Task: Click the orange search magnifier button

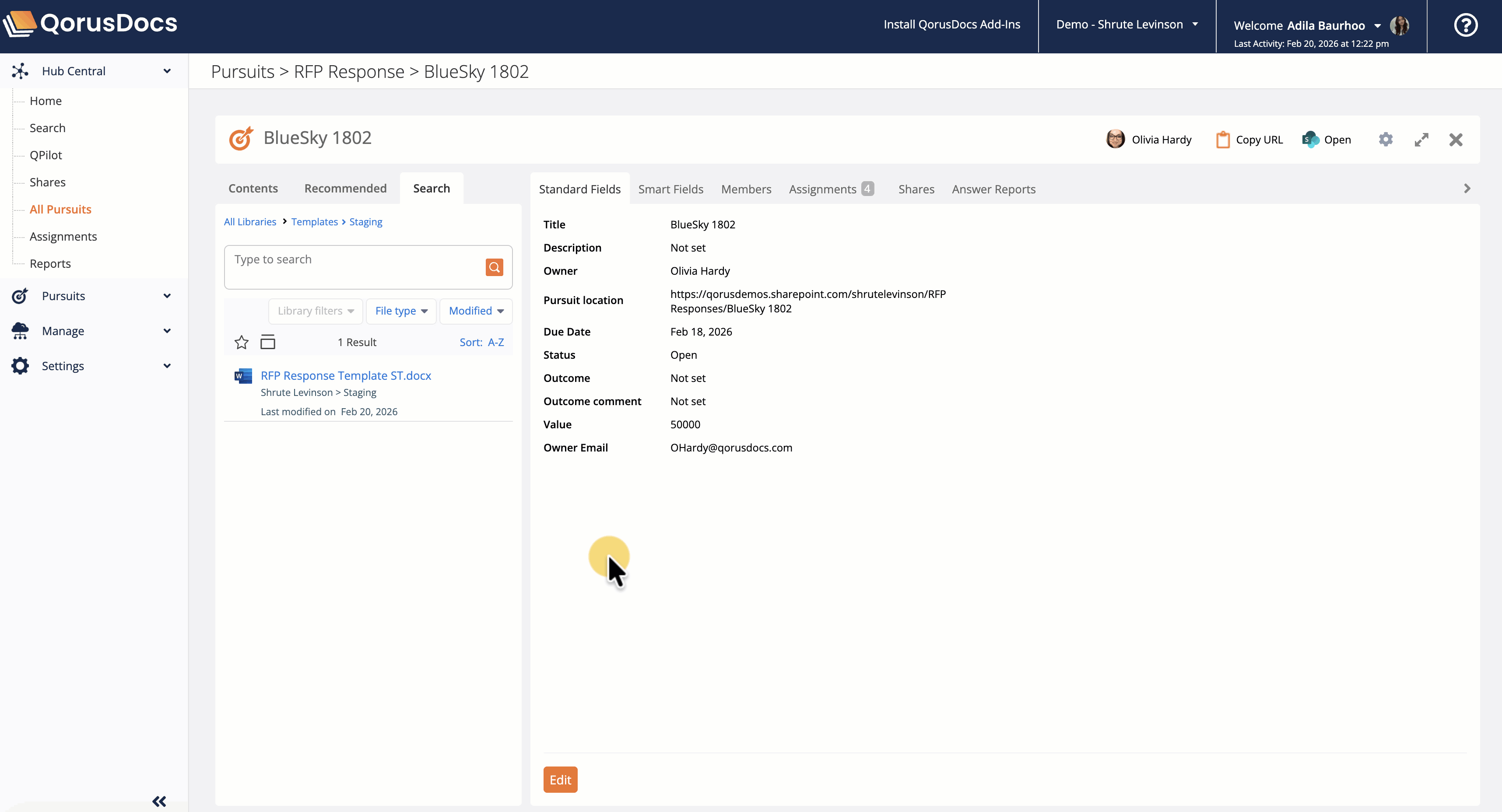Action: pyautogui.click(x=494, y=267)
